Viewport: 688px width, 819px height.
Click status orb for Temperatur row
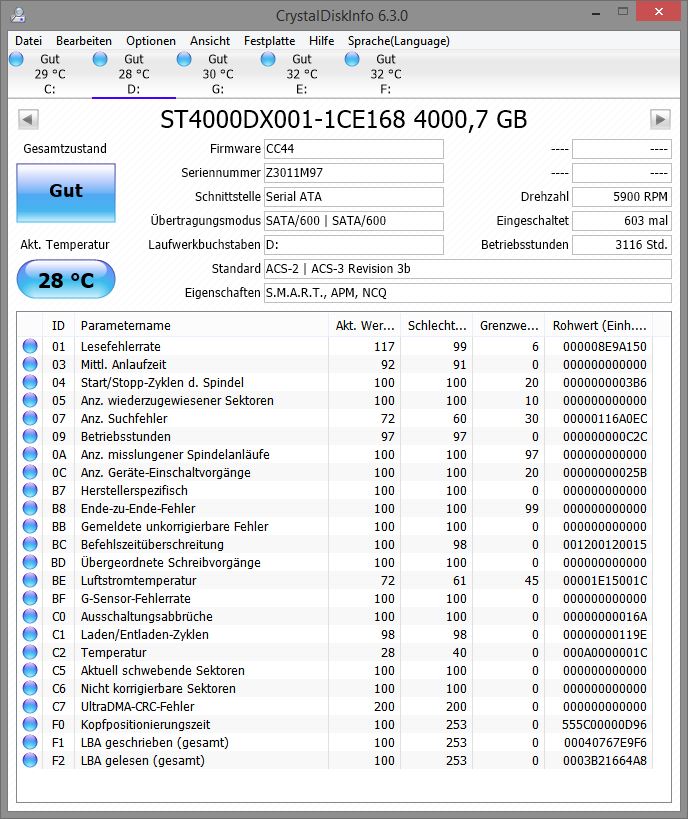tap(30, 652)
